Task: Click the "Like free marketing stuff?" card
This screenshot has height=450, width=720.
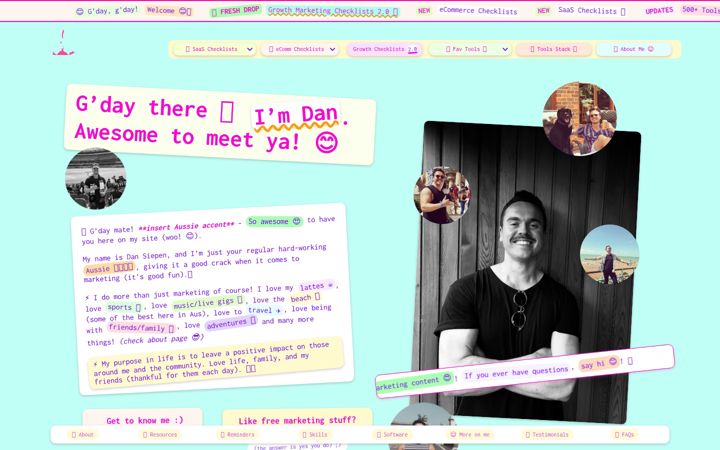Action: click(297, 419)
